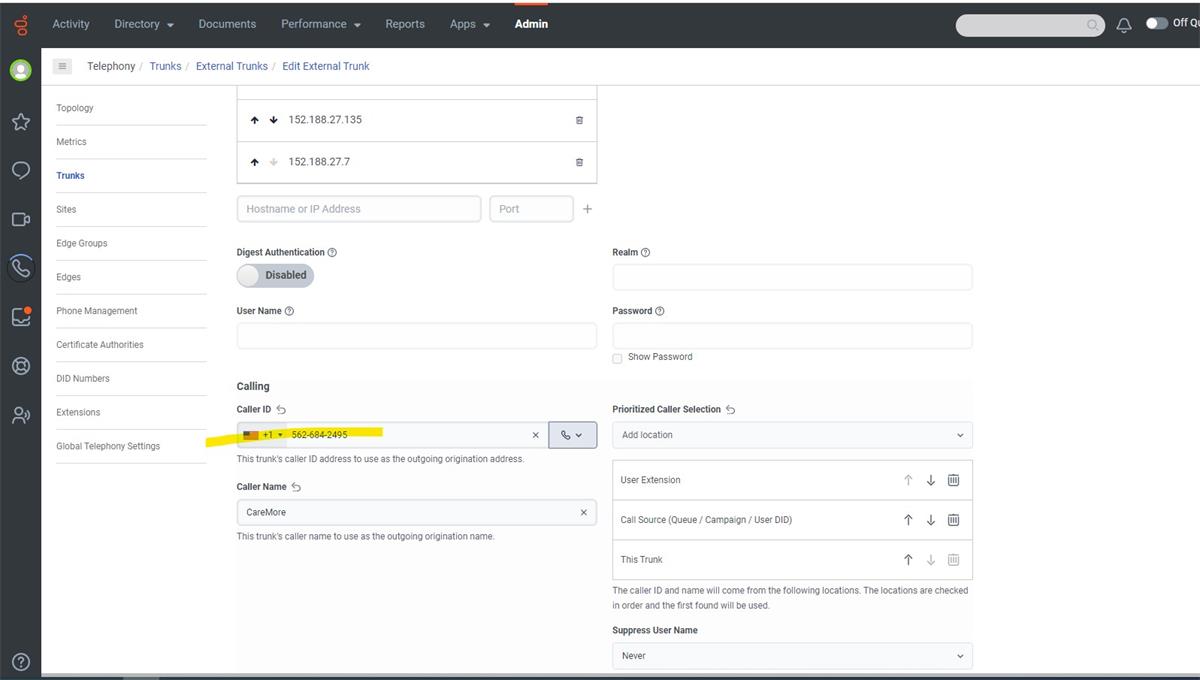Toggle the Off Queue status switch
The image size is (1200, 680).
tap(1156, 21)
